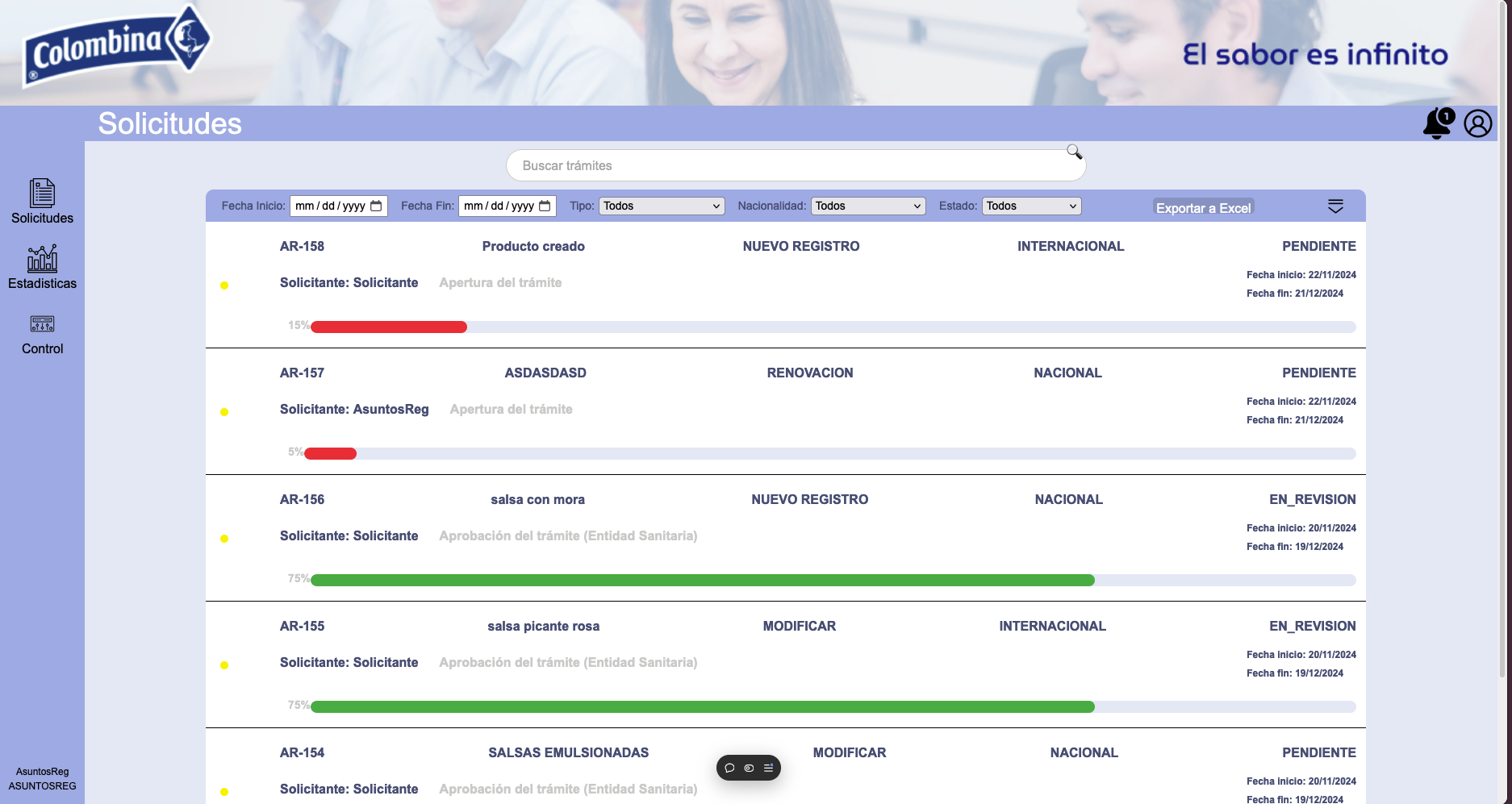Click the AR-156 green progress bar

pyautogui.click(x=702, y=580)
